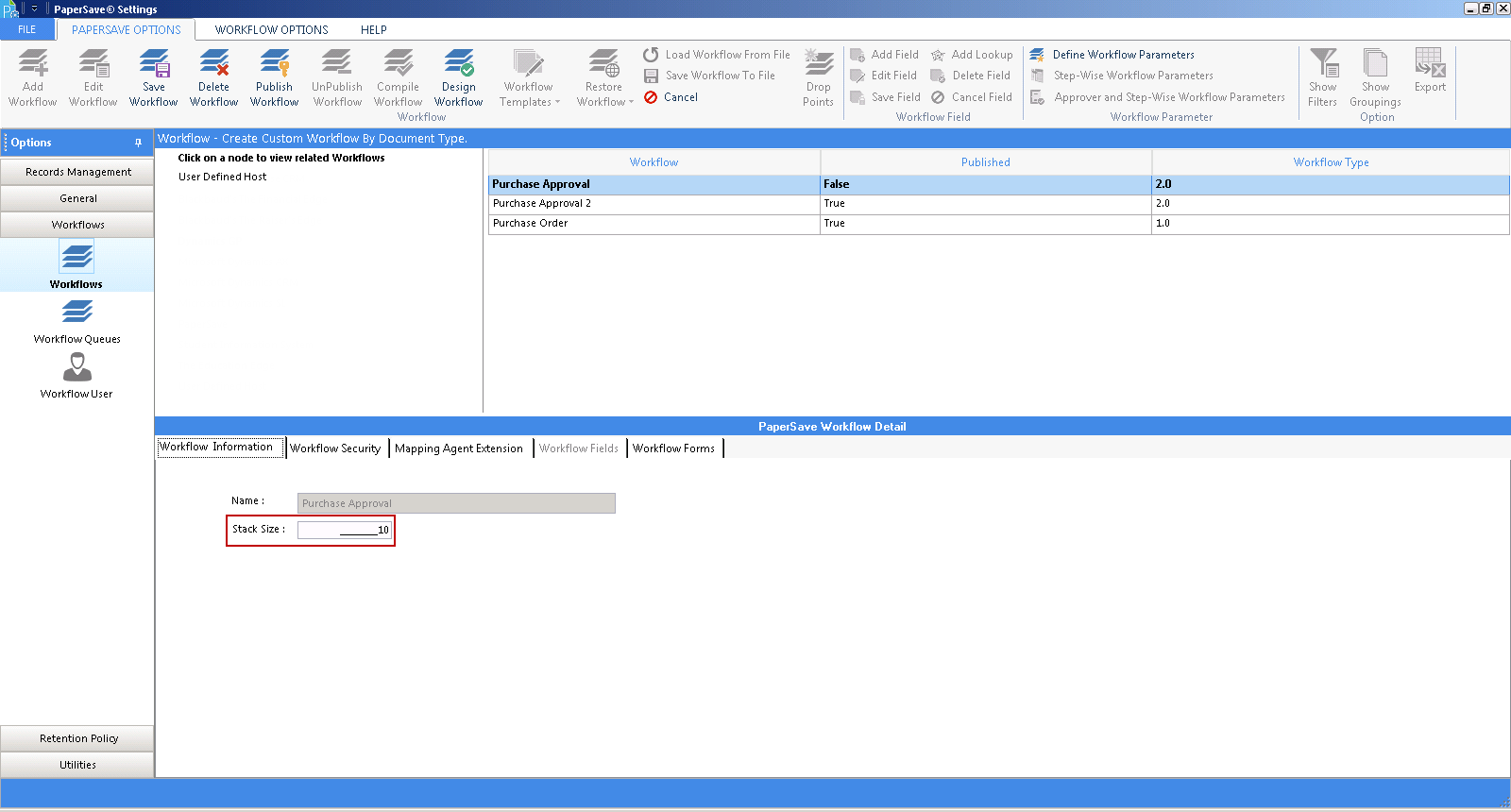Click the Retention Policy button

pyautogui.click(x=77, y=738)
